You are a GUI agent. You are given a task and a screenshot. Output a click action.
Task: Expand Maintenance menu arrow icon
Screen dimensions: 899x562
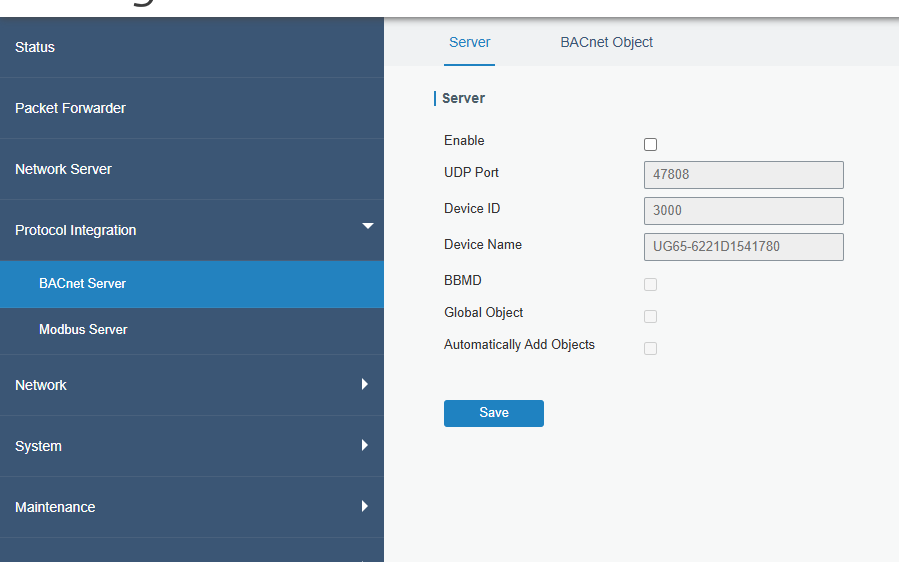coord(365,506)
